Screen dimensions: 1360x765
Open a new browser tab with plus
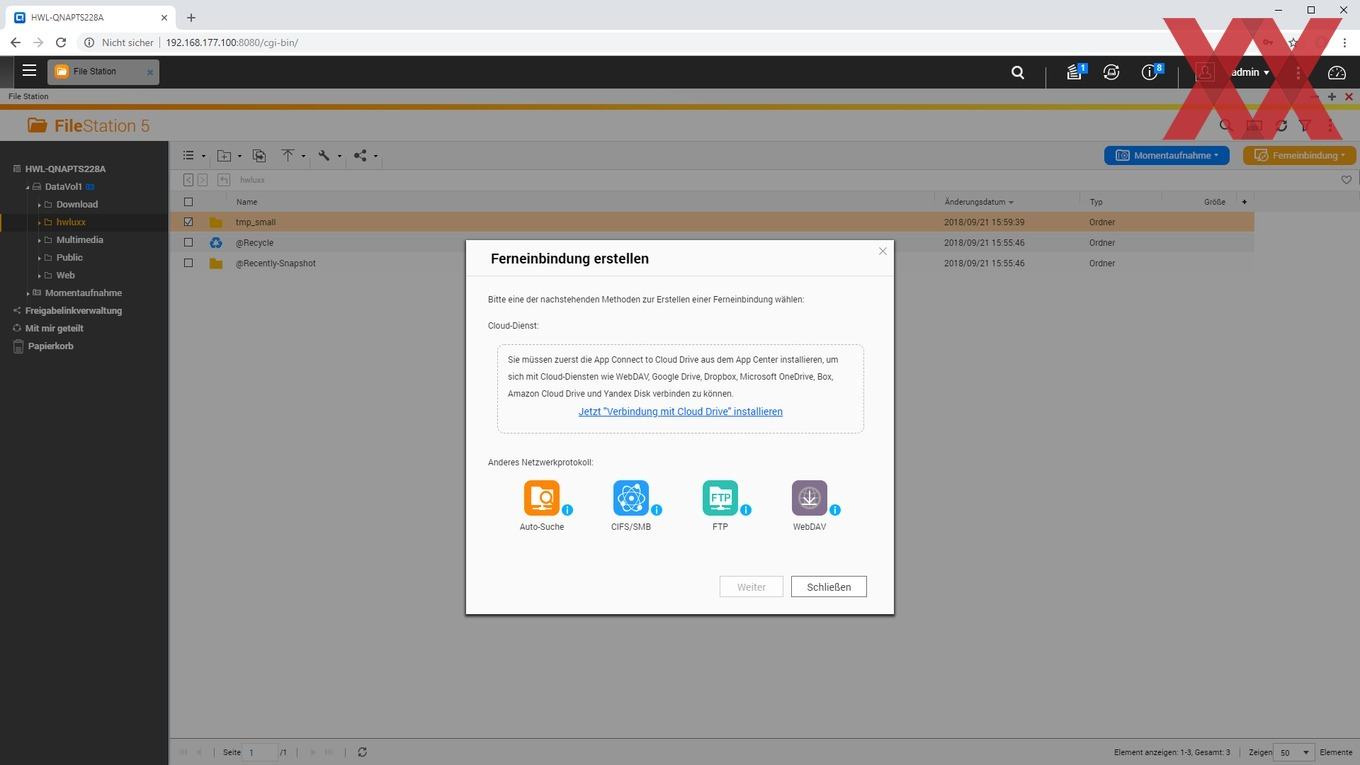tap(191, 17)
